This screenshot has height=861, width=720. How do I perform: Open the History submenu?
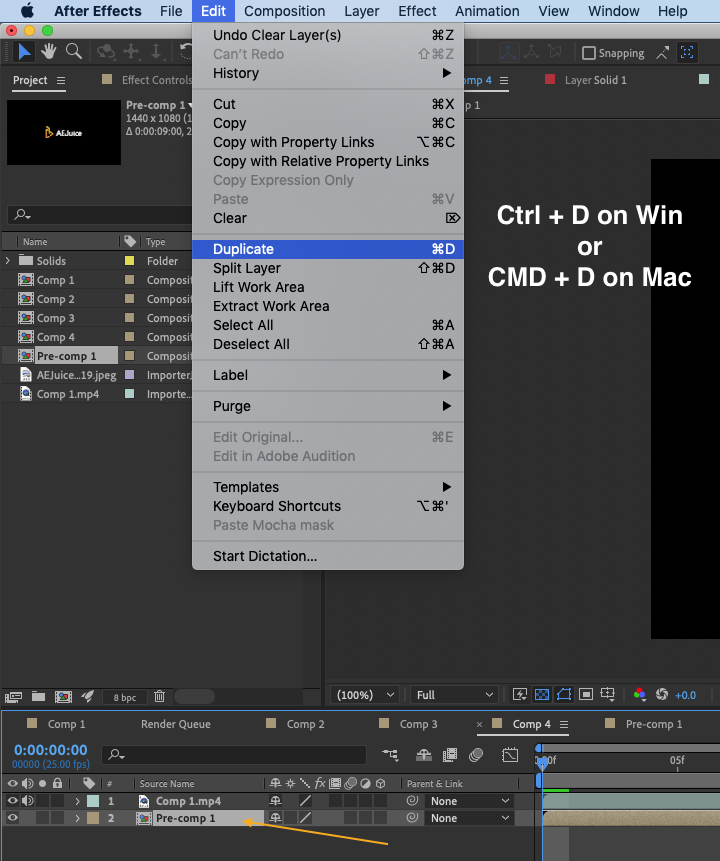[x=328, y=73]
